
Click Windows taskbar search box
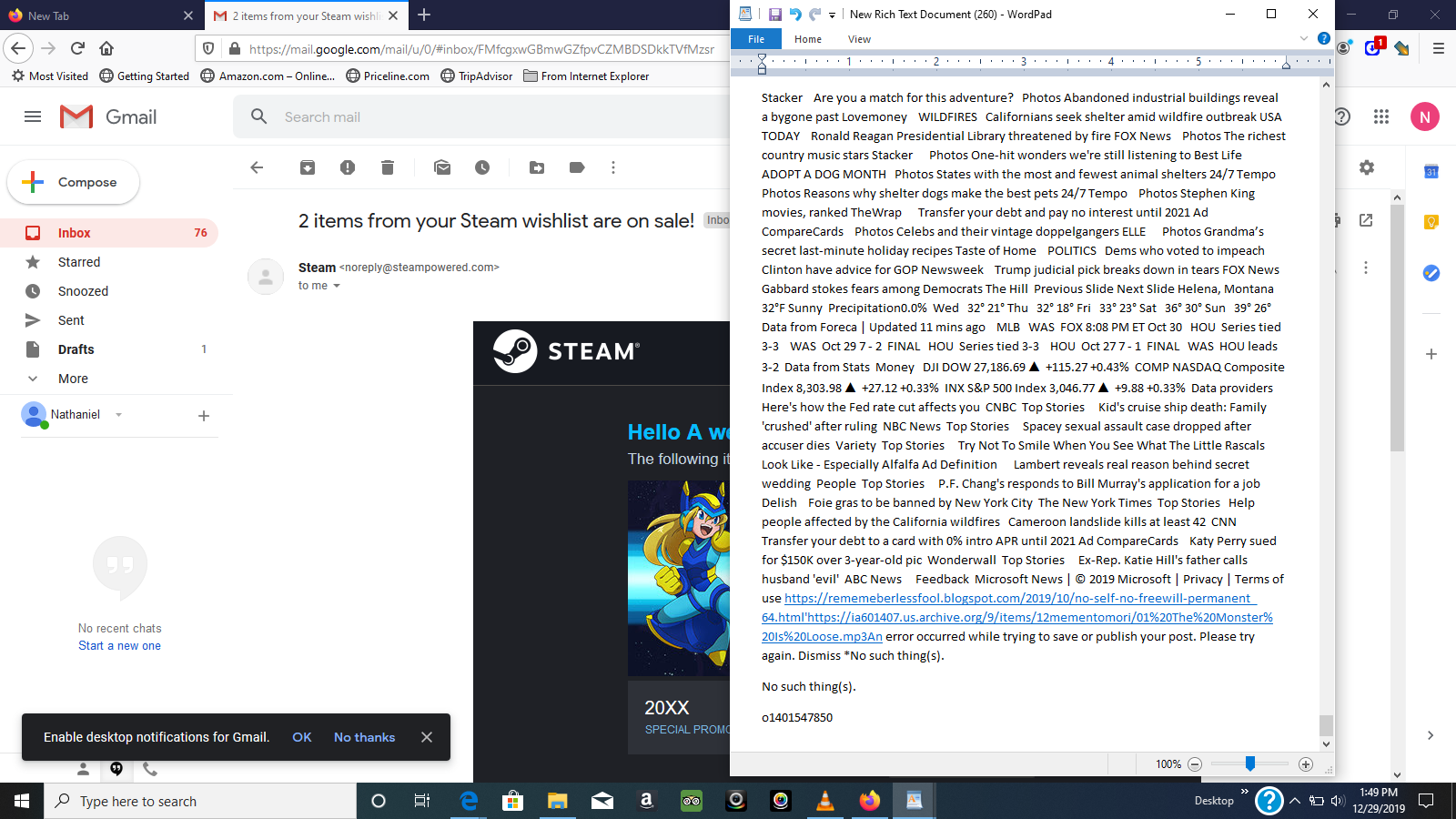click(x=200, y=801)
